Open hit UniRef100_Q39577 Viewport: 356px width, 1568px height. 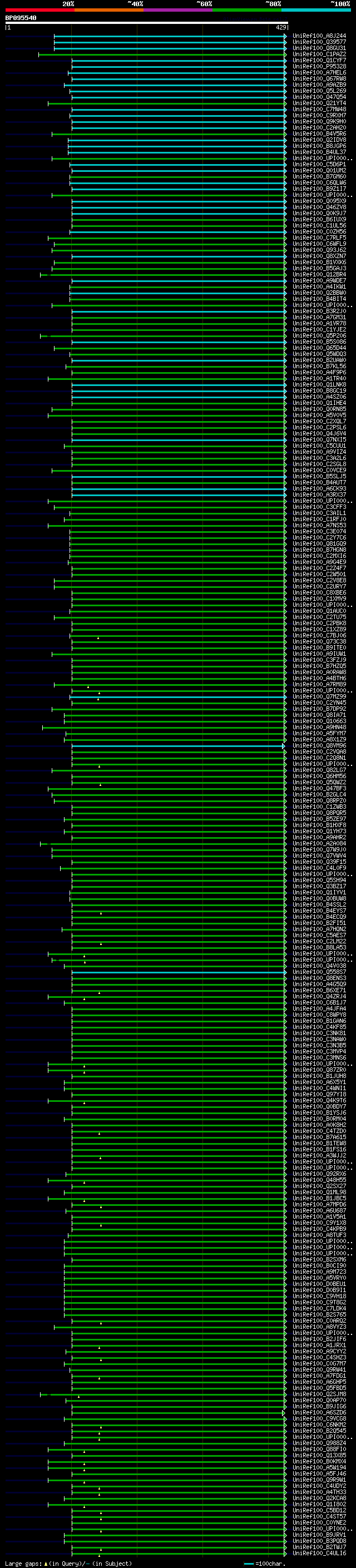(319, 42)
